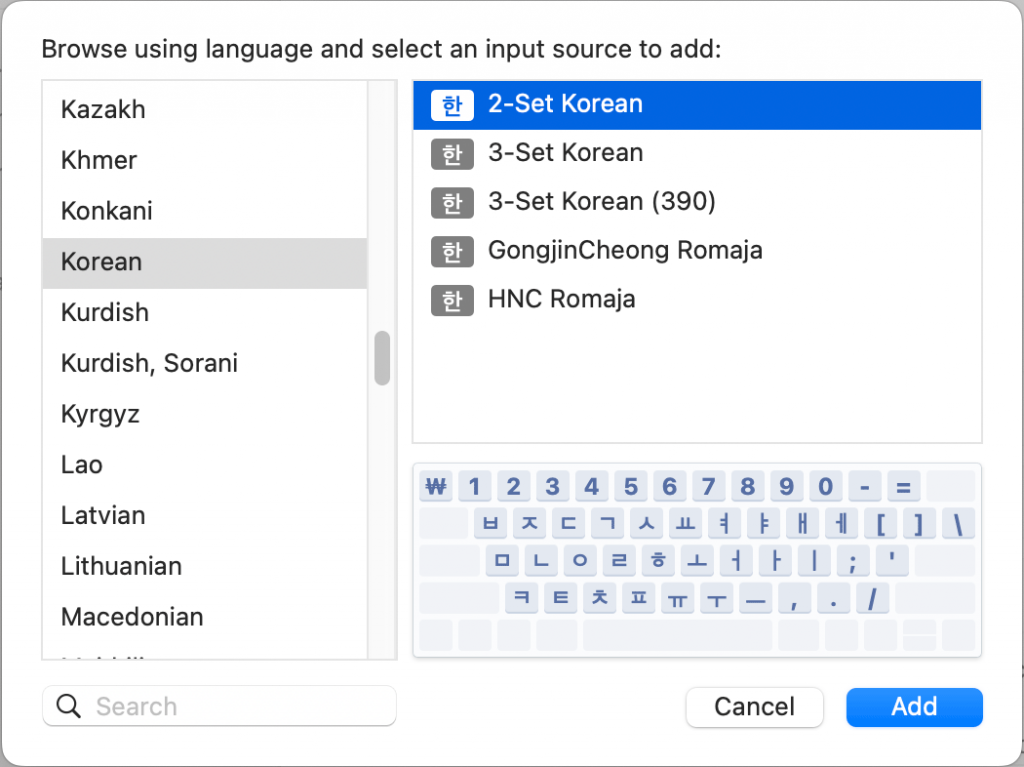The width and height of the screenshot is (1024, 767).
Task: Pick Kurdish from the language list
Action: 204,313
